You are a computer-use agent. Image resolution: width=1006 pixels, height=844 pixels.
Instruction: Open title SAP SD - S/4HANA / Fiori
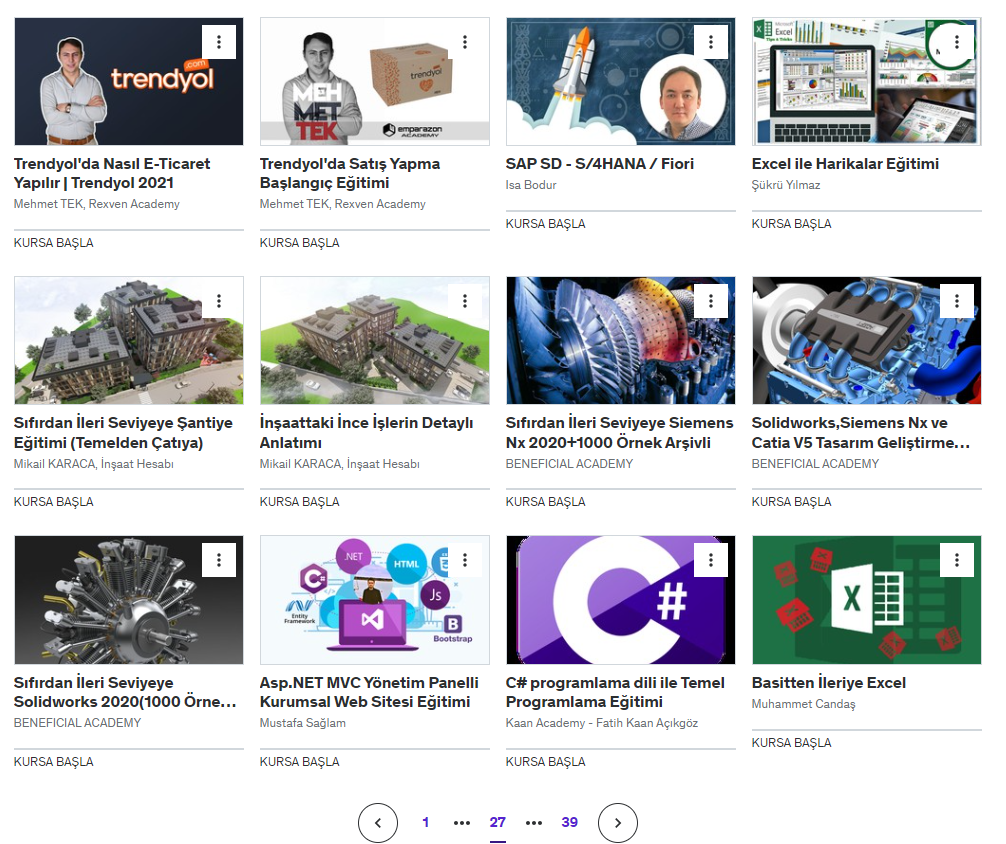pyautogui.click(x=600, y=164)
